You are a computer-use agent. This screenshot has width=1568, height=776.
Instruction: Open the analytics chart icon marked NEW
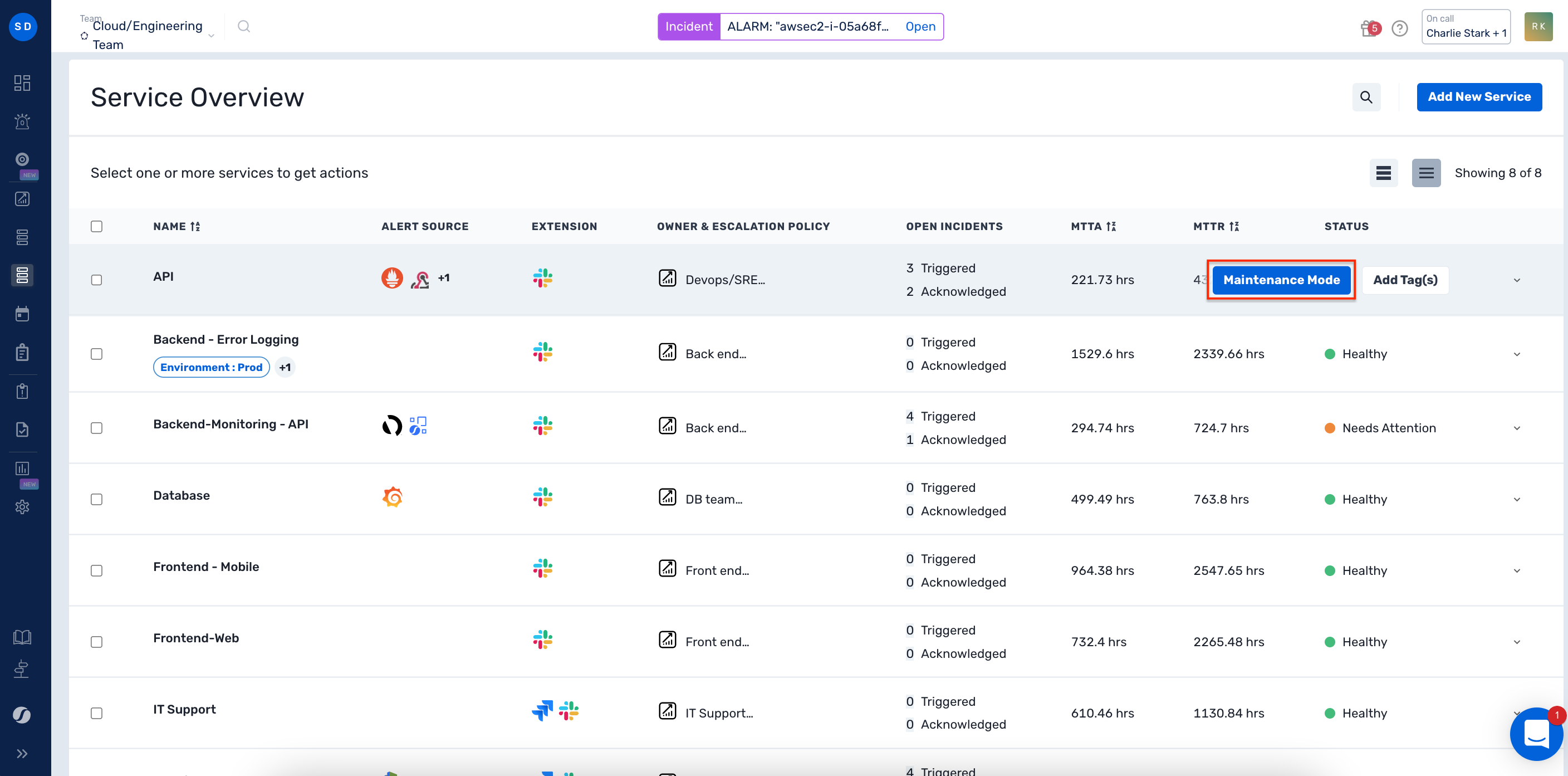tap(22, 468)
